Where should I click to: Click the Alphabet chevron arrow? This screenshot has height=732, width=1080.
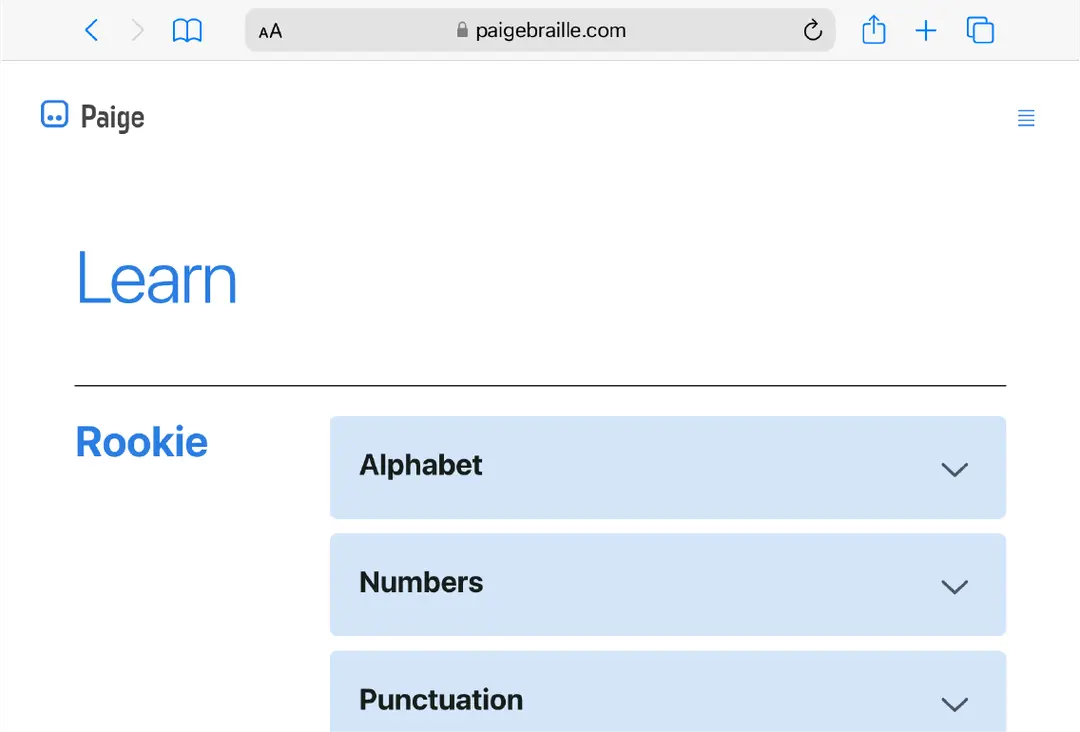pyautogui.click(x=954, y=469)
